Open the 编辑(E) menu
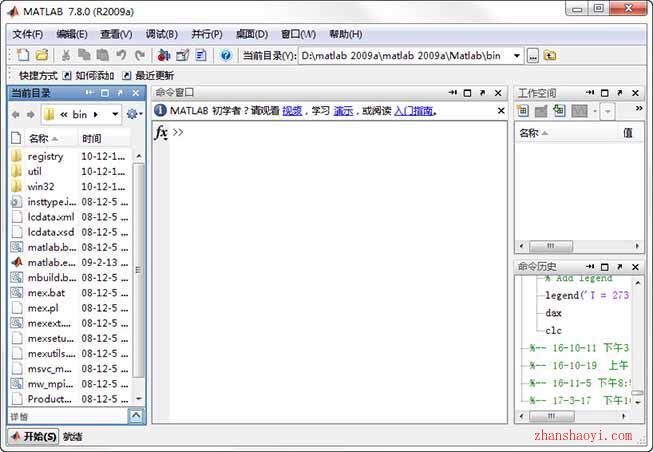The image size is (653, 452). 72,34
